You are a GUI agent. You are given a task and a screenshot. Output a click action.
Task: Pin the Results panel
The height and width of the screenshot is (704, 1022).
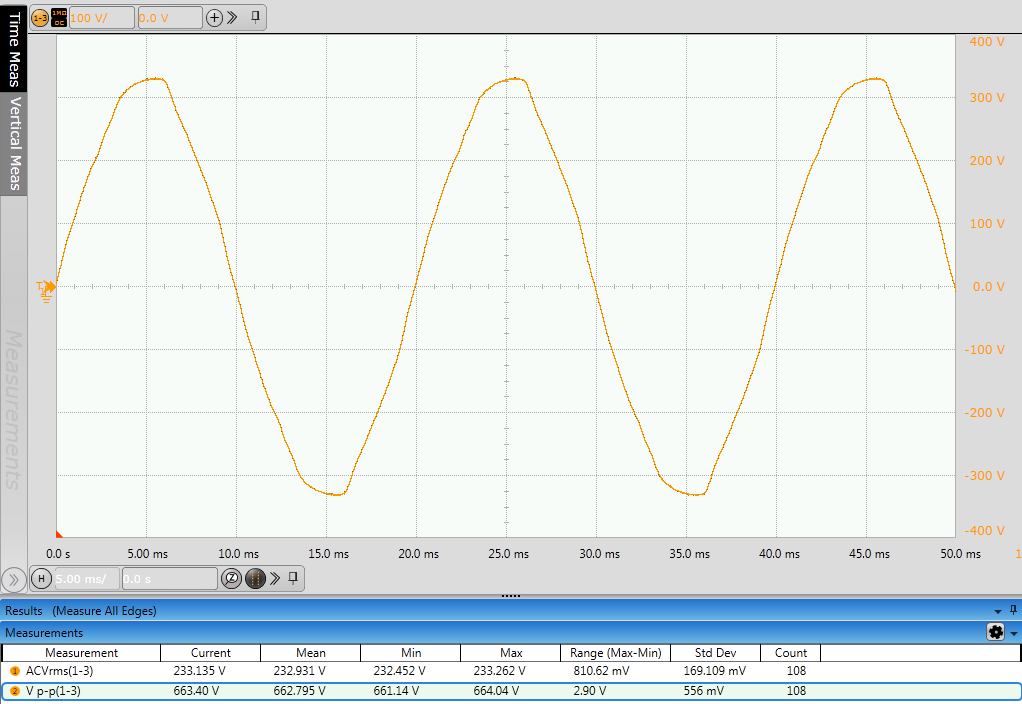click(x=1013, y=610)
